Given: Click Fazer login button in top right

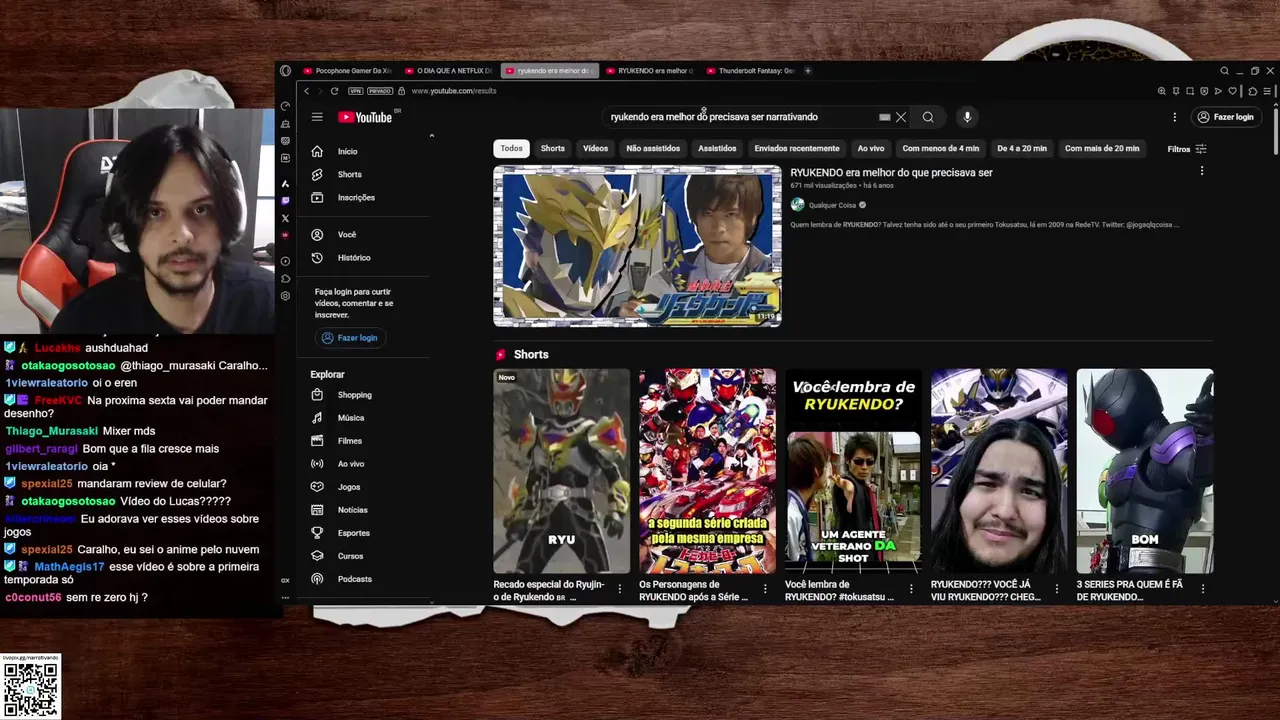Looking at the screenshot, I should (1225, 117).
